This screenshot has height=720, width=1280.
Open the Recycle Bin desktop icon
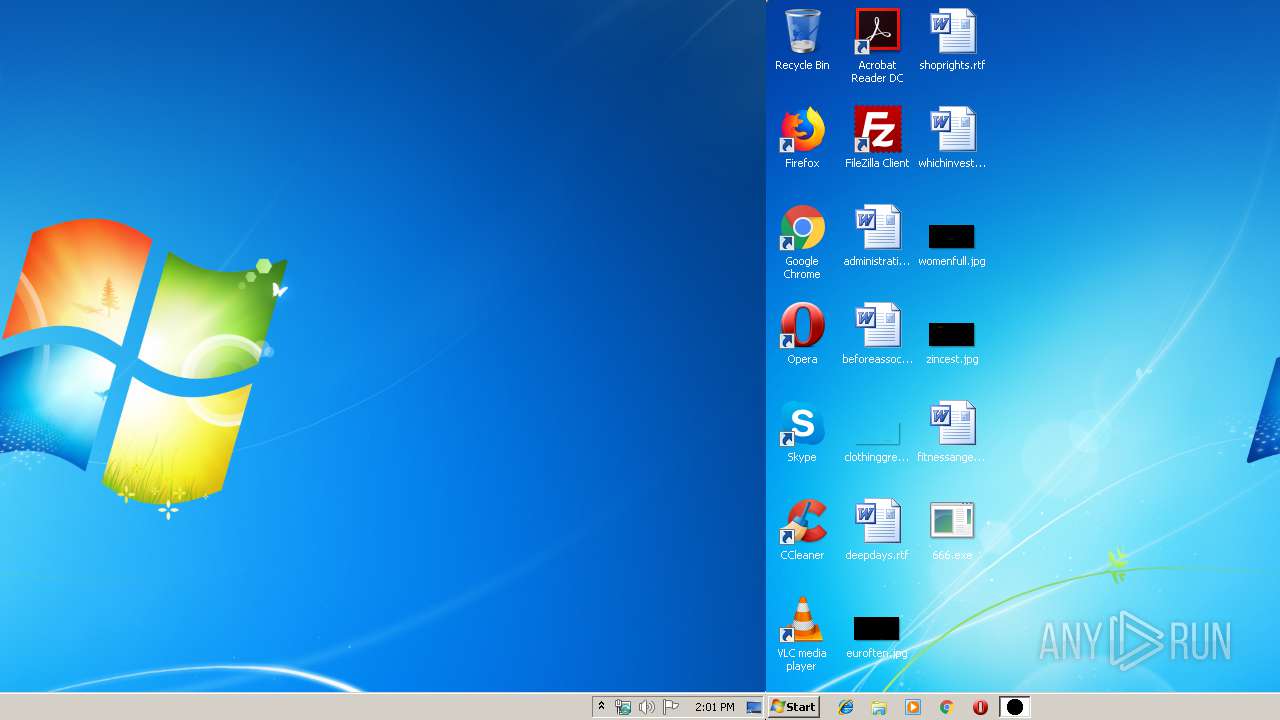tap(802, 40)
